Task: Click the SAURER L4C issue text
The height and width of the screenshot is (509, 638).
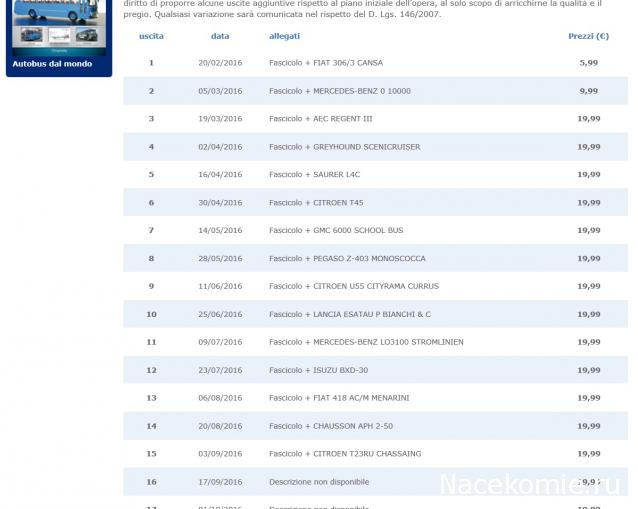Action: tap(314, 175)
